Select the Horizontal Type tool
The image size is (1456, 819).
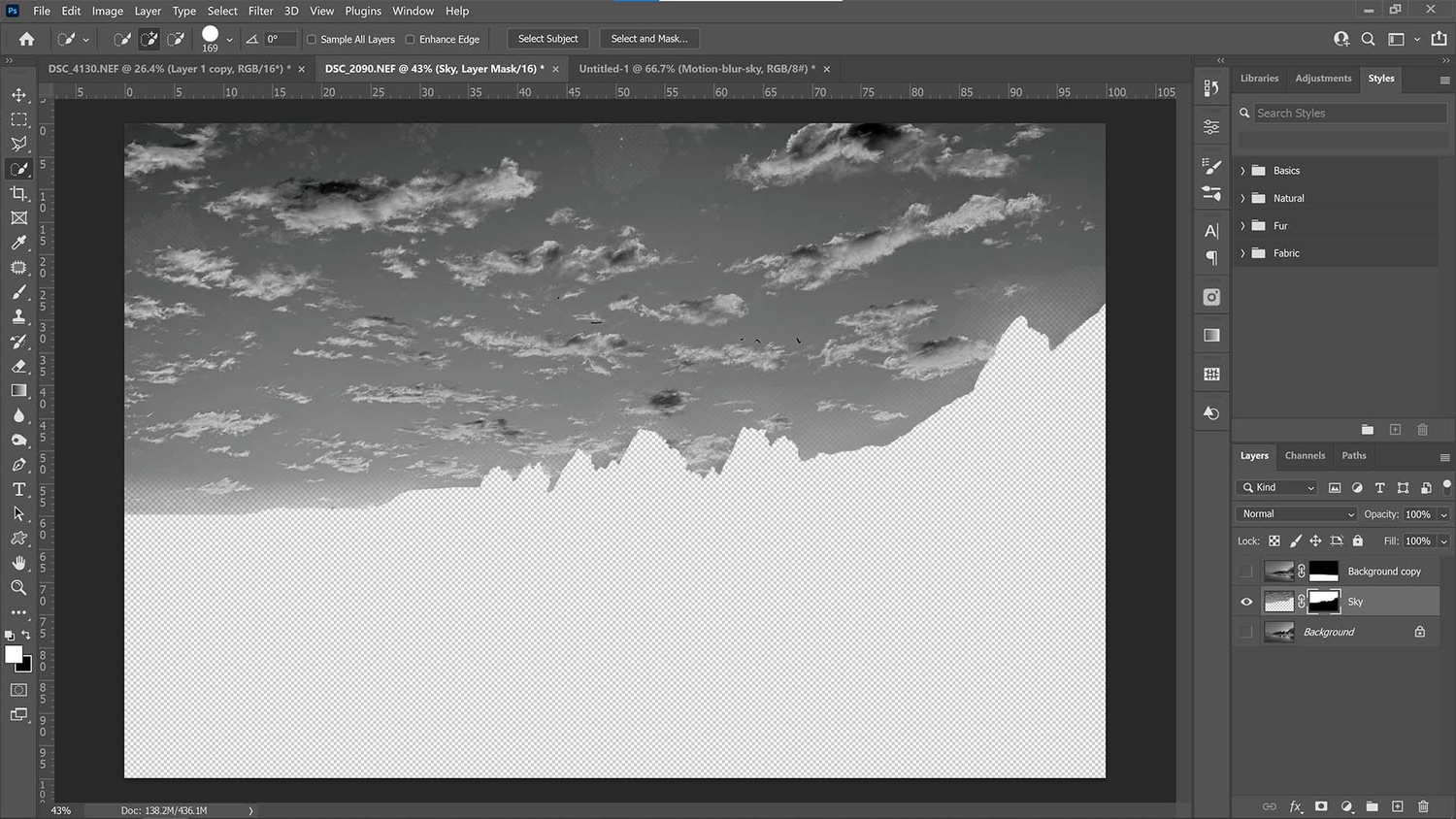[x=18, y=489]
